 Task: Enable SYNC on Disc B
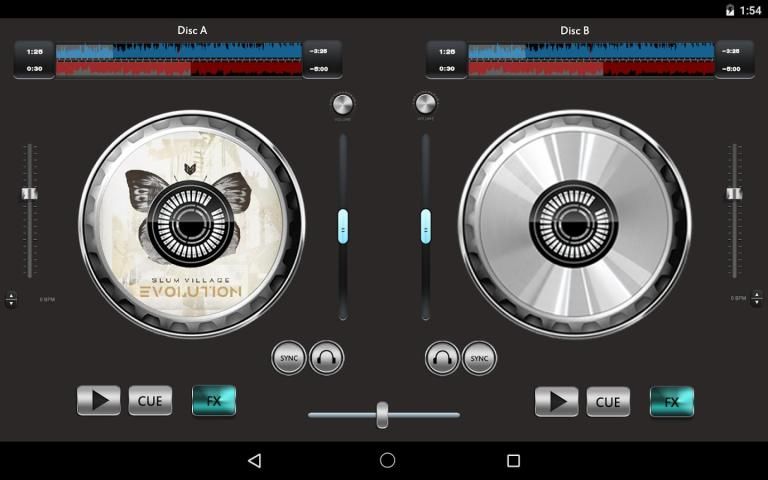[x=479, y=357]
